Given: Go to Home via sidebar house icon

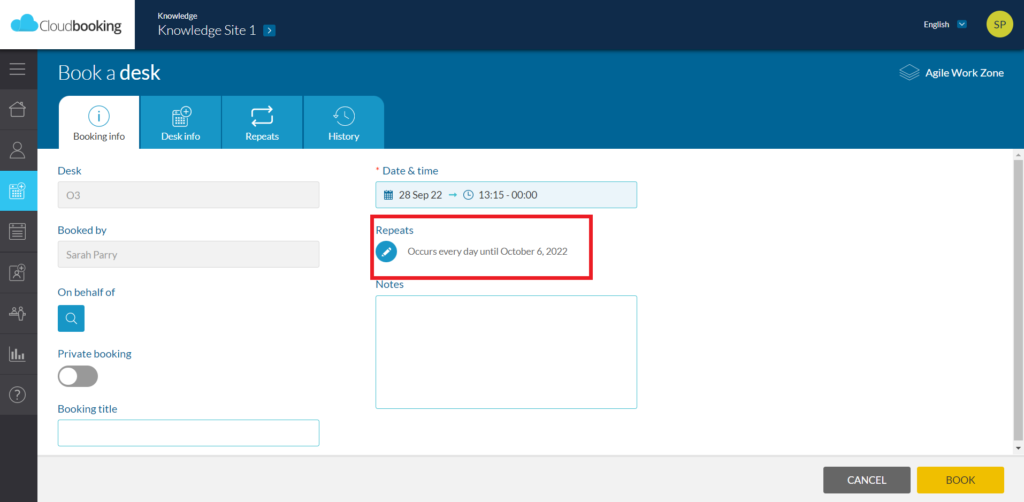Looking at the screenshot, I should [18, 109].
